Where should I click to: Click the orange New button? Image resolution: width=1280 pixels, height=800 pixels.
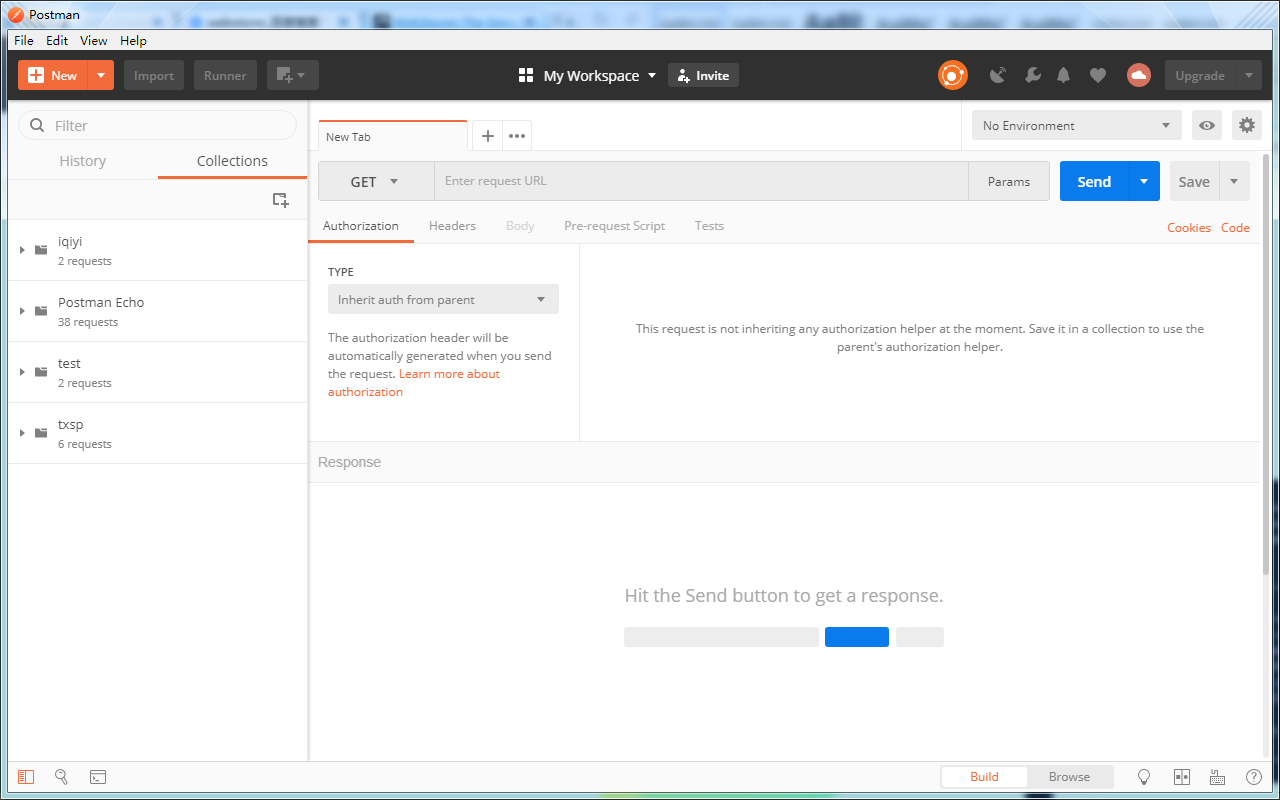pos(53,75)
